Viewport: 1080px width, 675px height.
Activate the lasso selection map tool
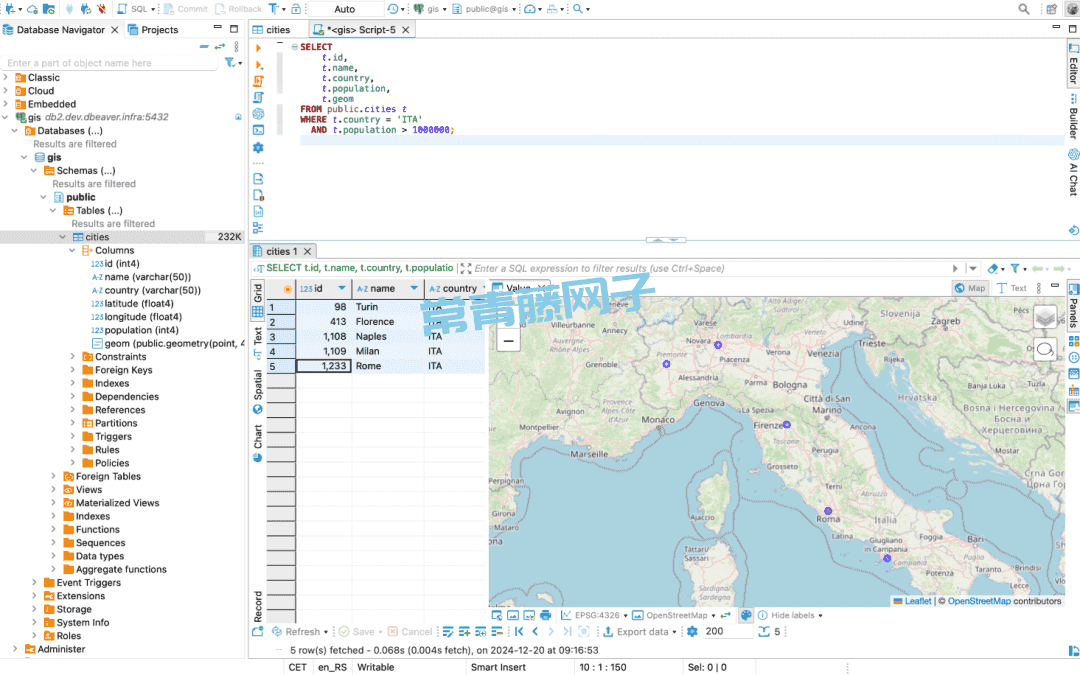coord(1045,349)
